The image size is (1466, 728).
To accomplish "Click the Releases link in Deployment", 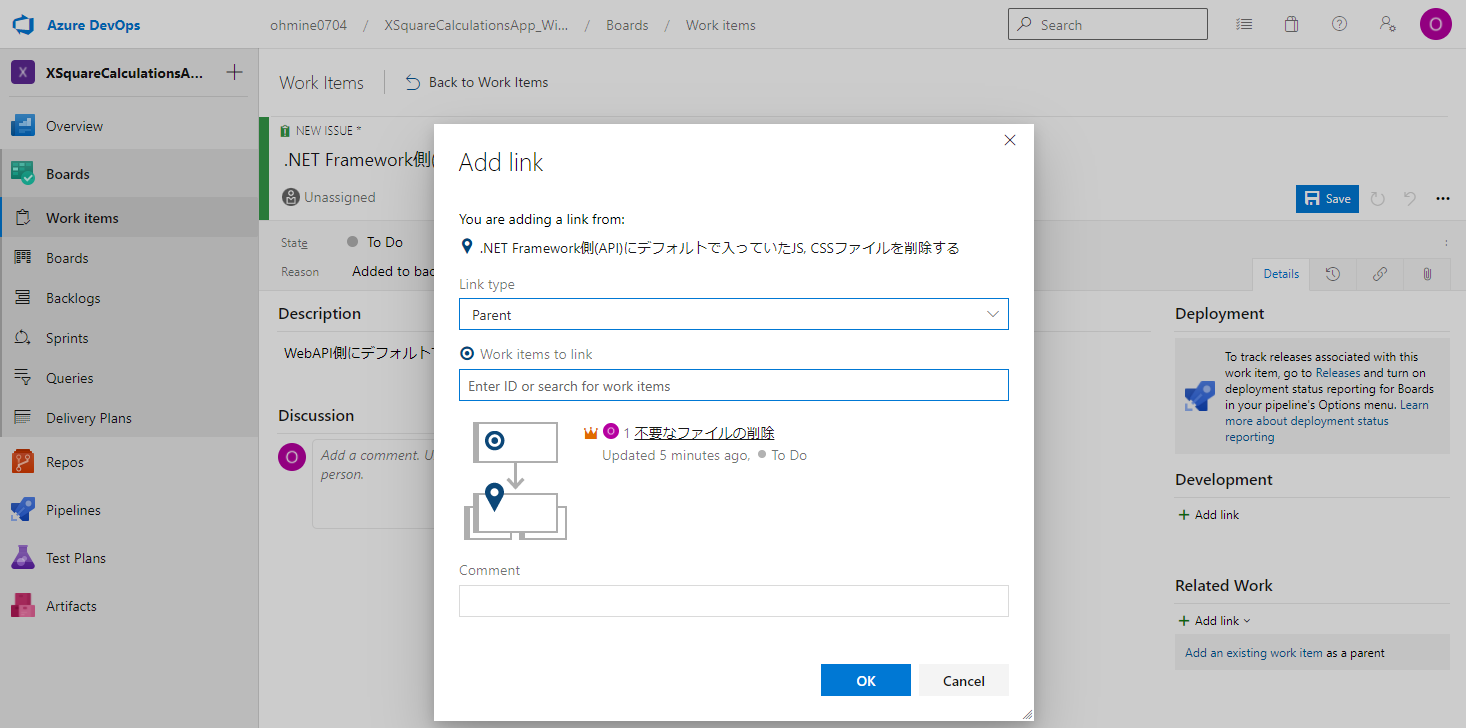I will [x=1337, y=373].
